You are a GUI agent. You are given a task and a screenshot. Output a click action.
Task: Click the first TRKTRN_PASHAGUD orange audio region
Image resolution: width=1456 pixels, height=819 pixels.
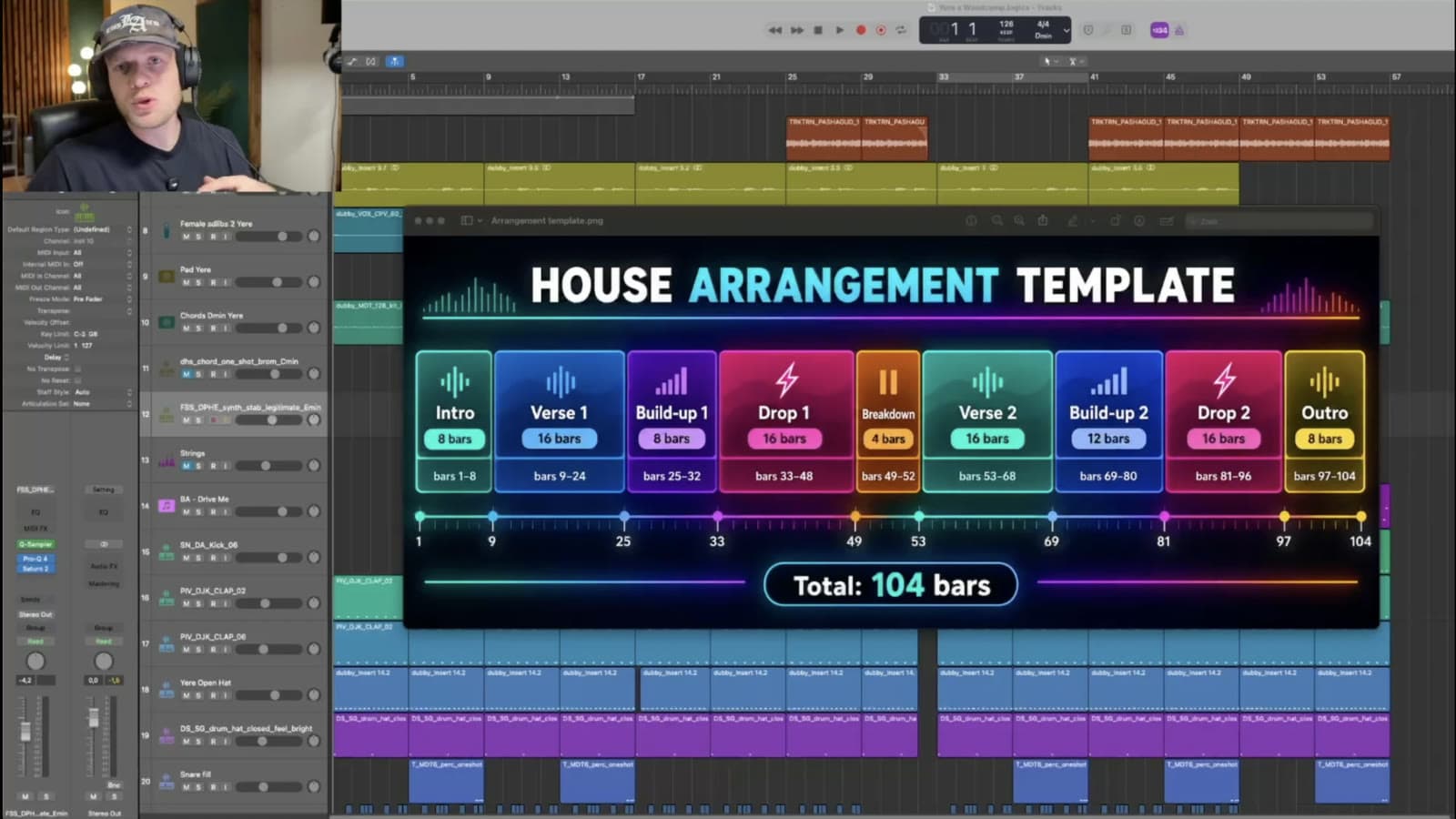click(824, 138)
